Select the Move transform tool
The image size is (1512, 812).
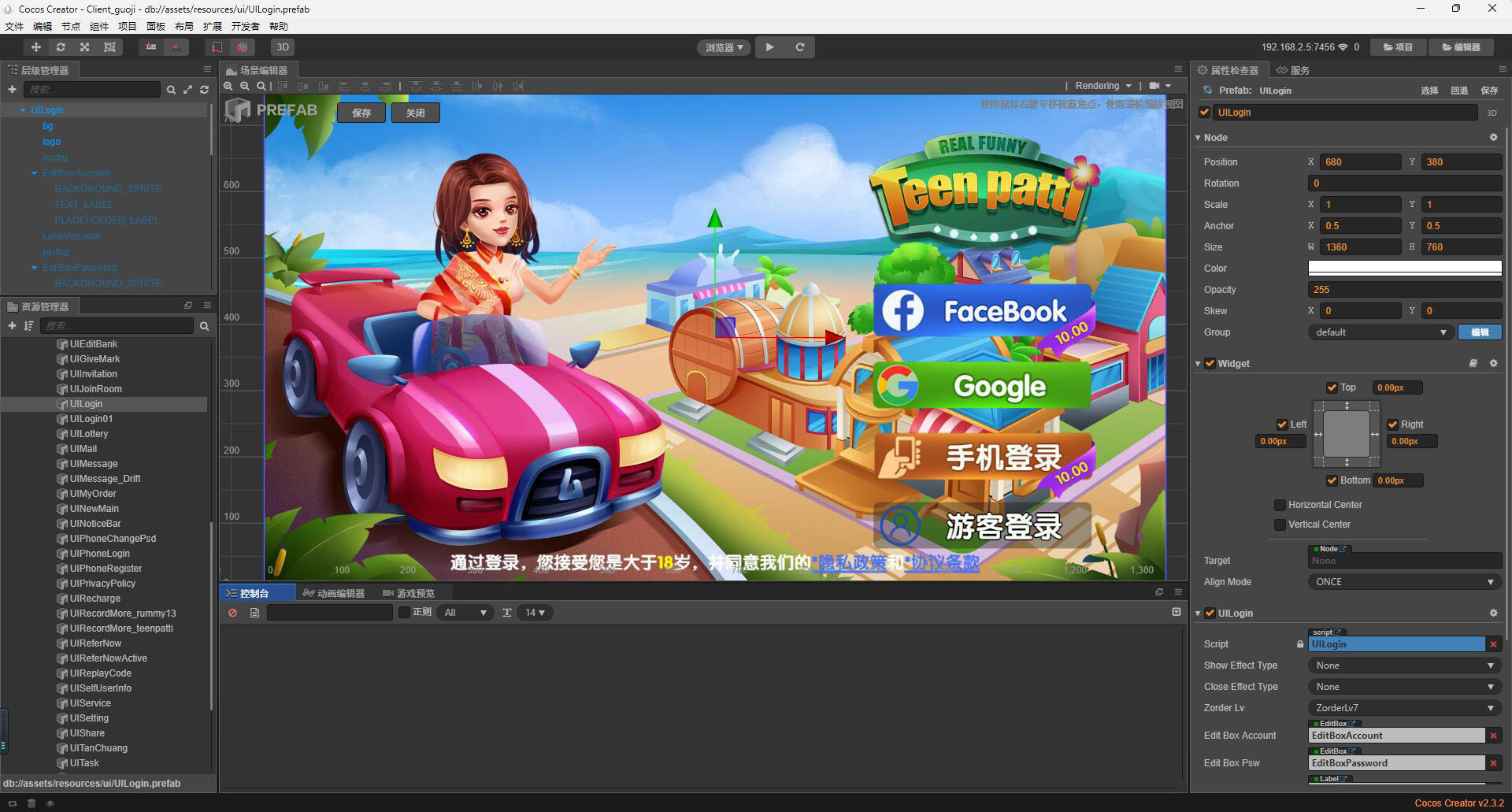point(35,47)
